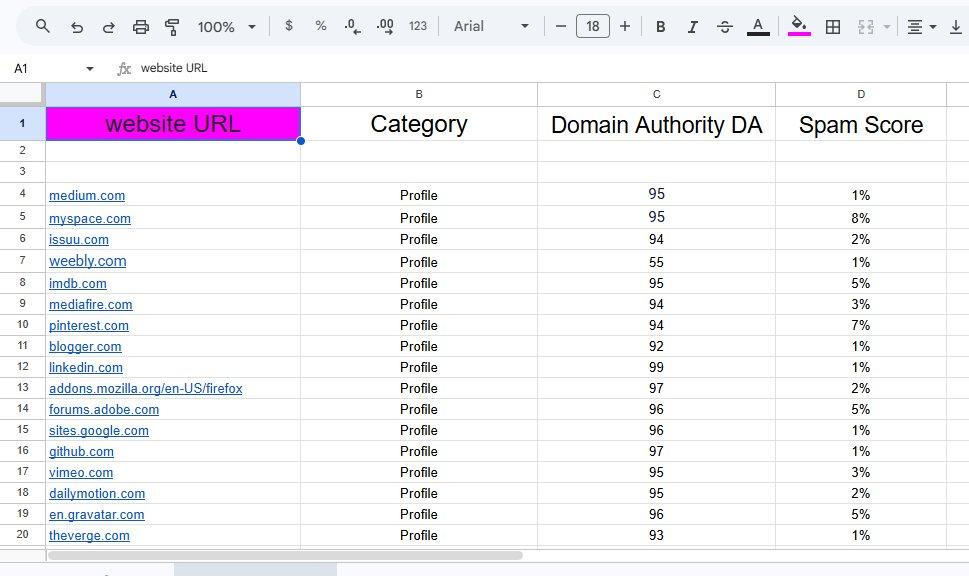Open the medium.com link
Screen dimensions: 969x576
click(87, 195)
